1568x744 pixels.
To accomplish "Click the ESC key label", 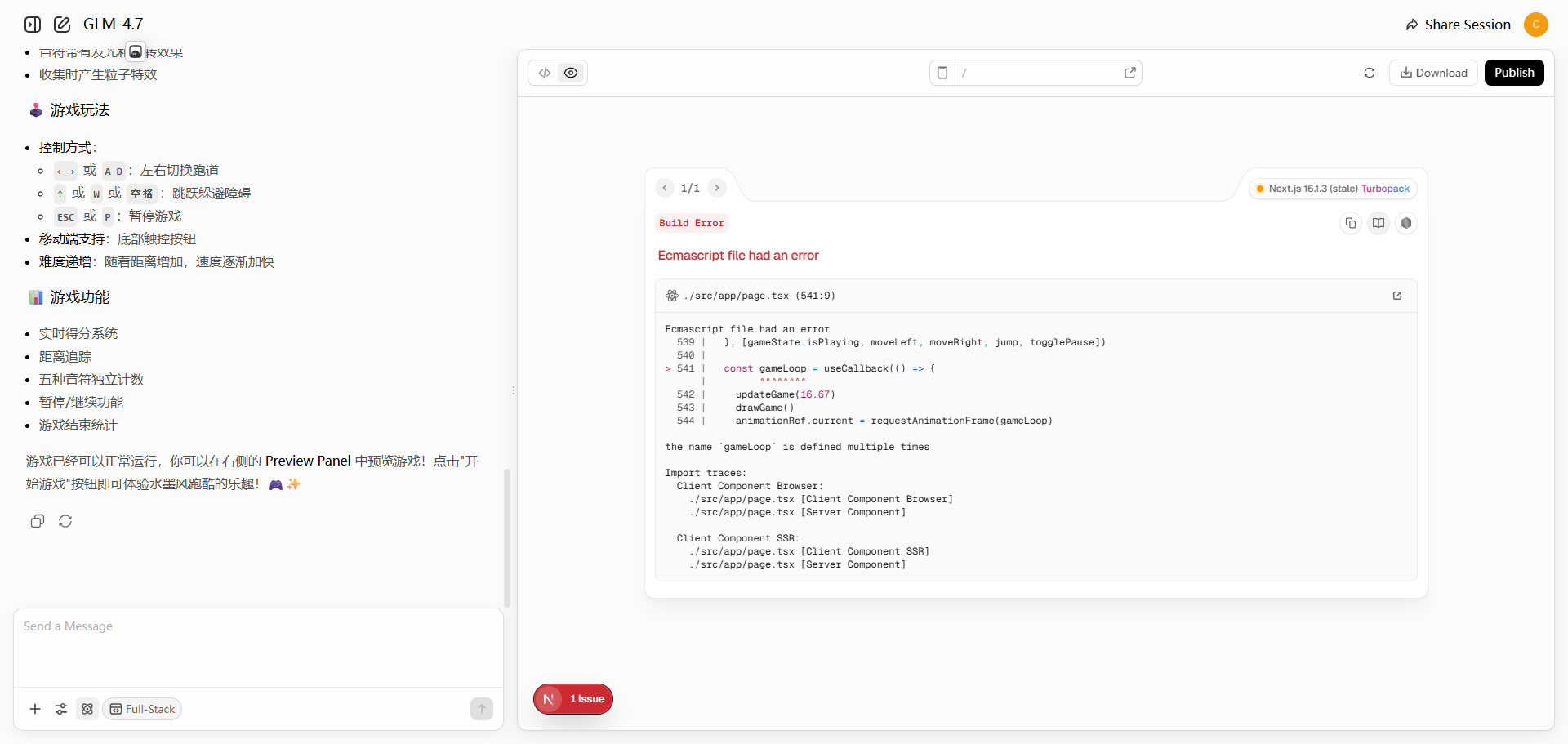I will tap(66, 216).
